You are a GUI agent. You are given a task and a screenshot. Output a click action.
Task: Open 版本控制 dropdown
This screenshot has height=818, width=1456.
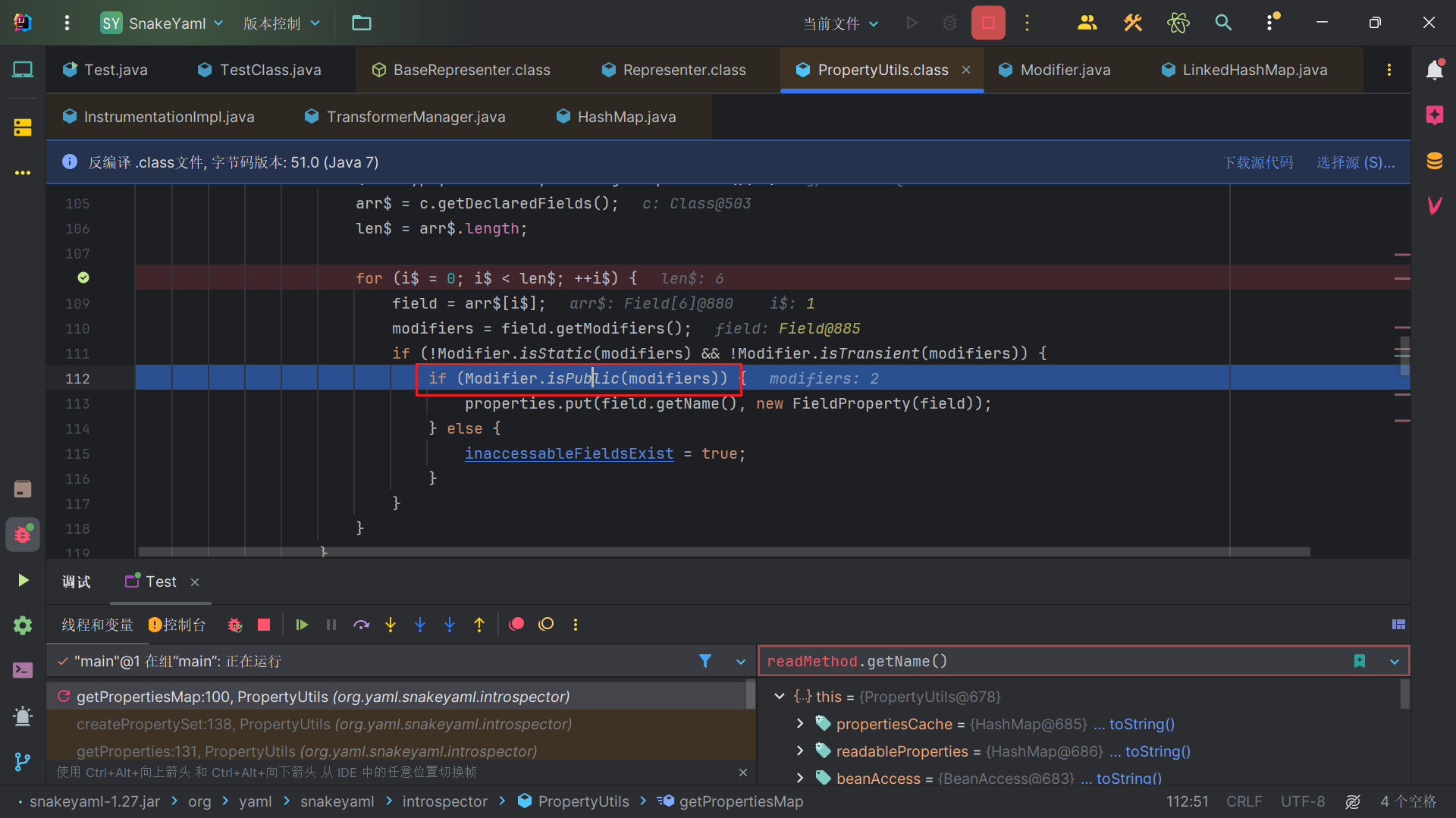281,23
